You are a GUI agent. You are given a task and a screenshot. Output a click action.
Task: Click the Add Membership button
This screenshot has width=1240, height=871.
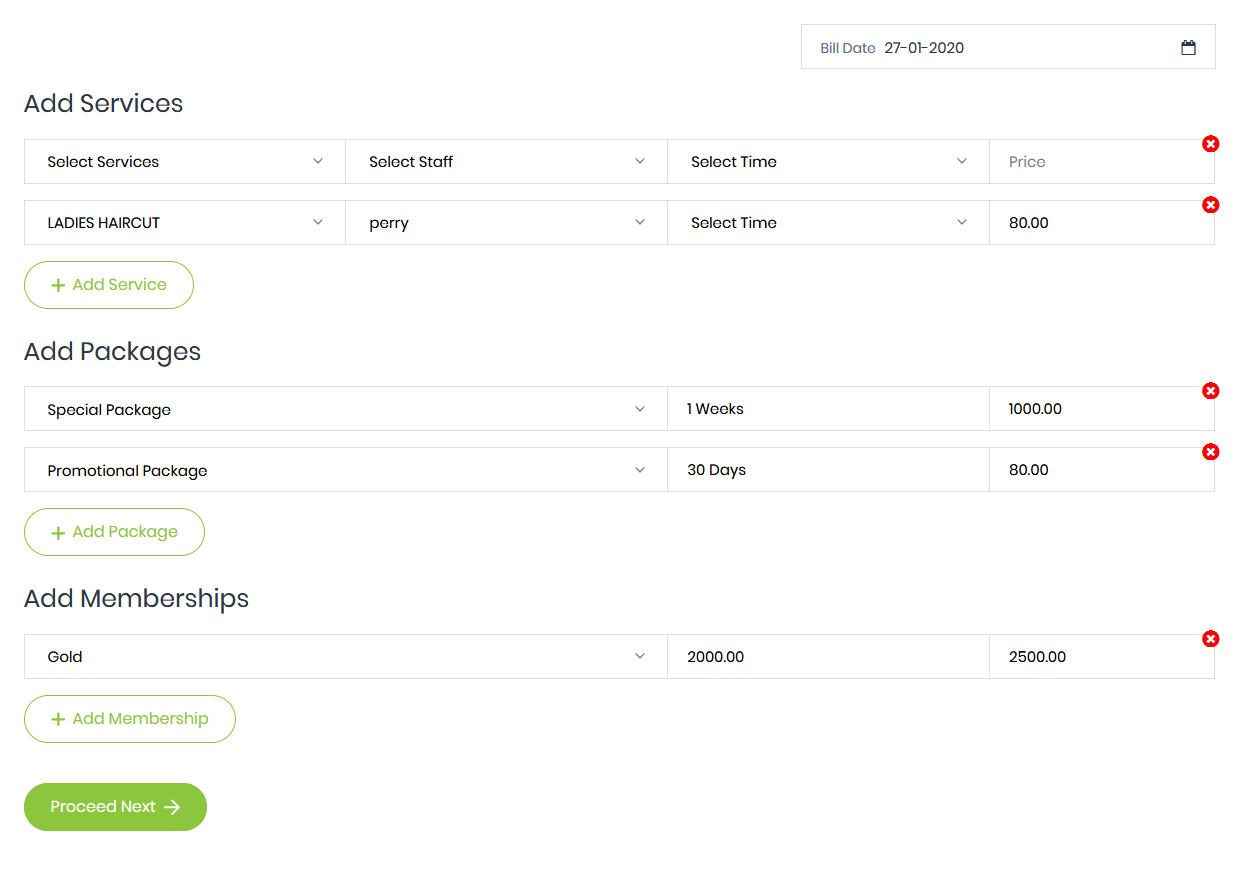[x=130, y=719]
